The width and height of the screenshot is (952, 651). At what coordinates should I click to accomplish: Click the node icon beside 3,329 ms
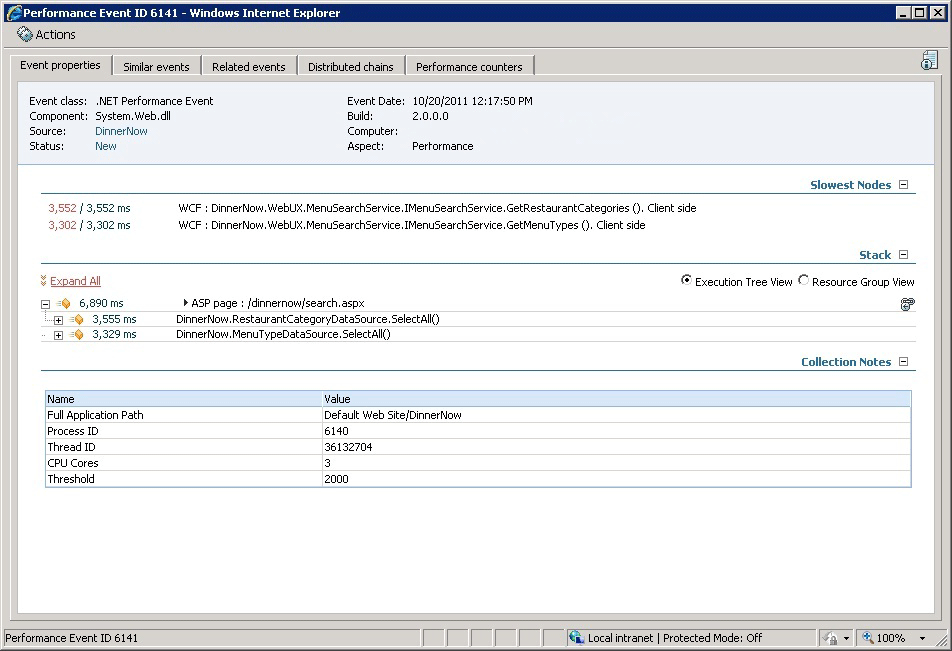76,335
